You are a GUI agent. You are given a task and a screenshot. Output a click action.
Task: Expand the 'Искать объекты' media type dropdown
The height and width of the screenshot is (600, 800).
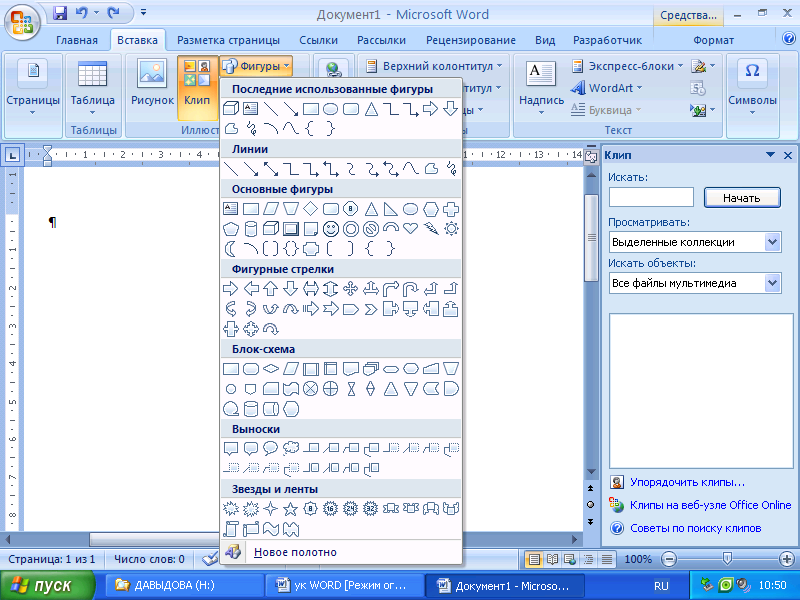(x=772, y=283)
